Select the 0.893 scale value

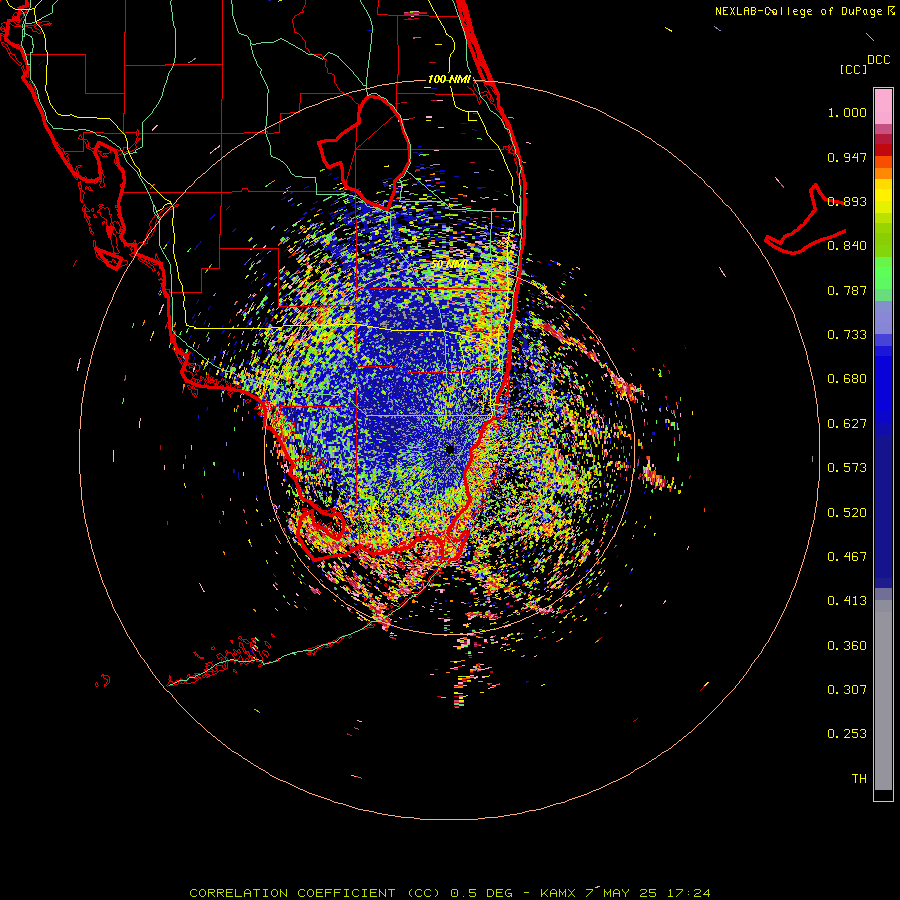[847, 201]
